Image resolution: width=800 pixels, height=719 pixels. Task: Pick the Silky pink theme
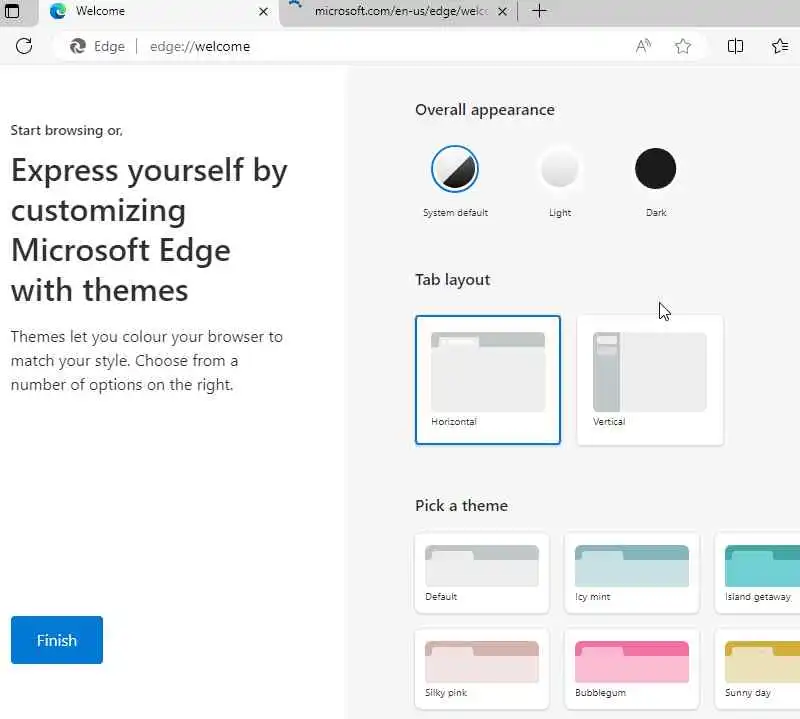[482, 668]
